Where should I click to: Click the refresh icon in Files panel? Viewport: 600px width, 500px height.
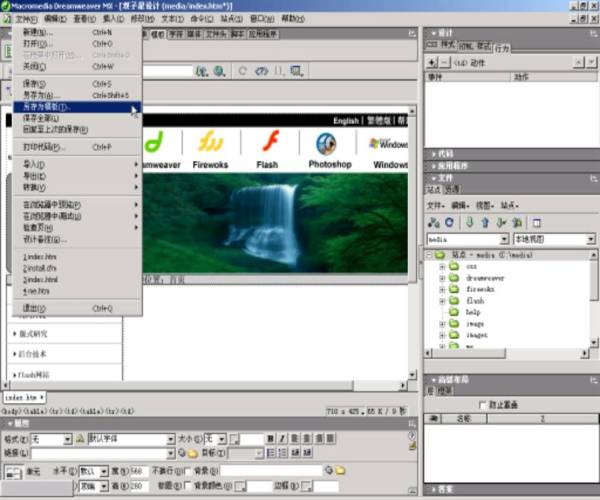[x=449, y=223]
